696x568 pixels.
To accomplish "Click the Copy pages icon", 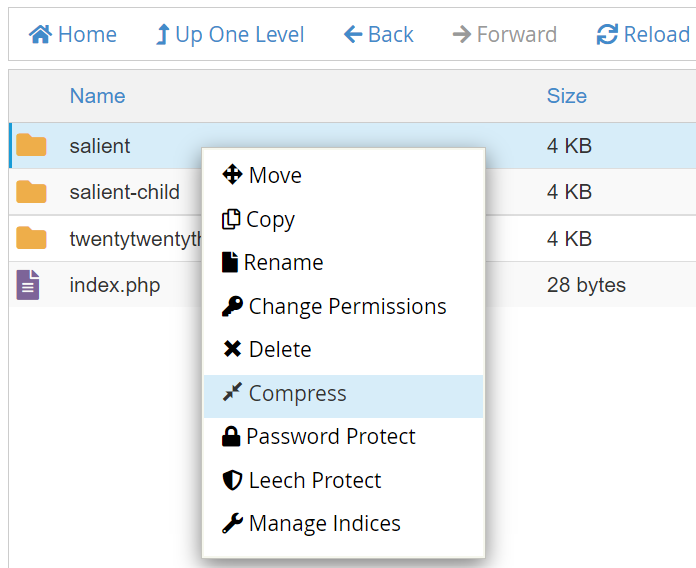I will [x=231, y=219].
